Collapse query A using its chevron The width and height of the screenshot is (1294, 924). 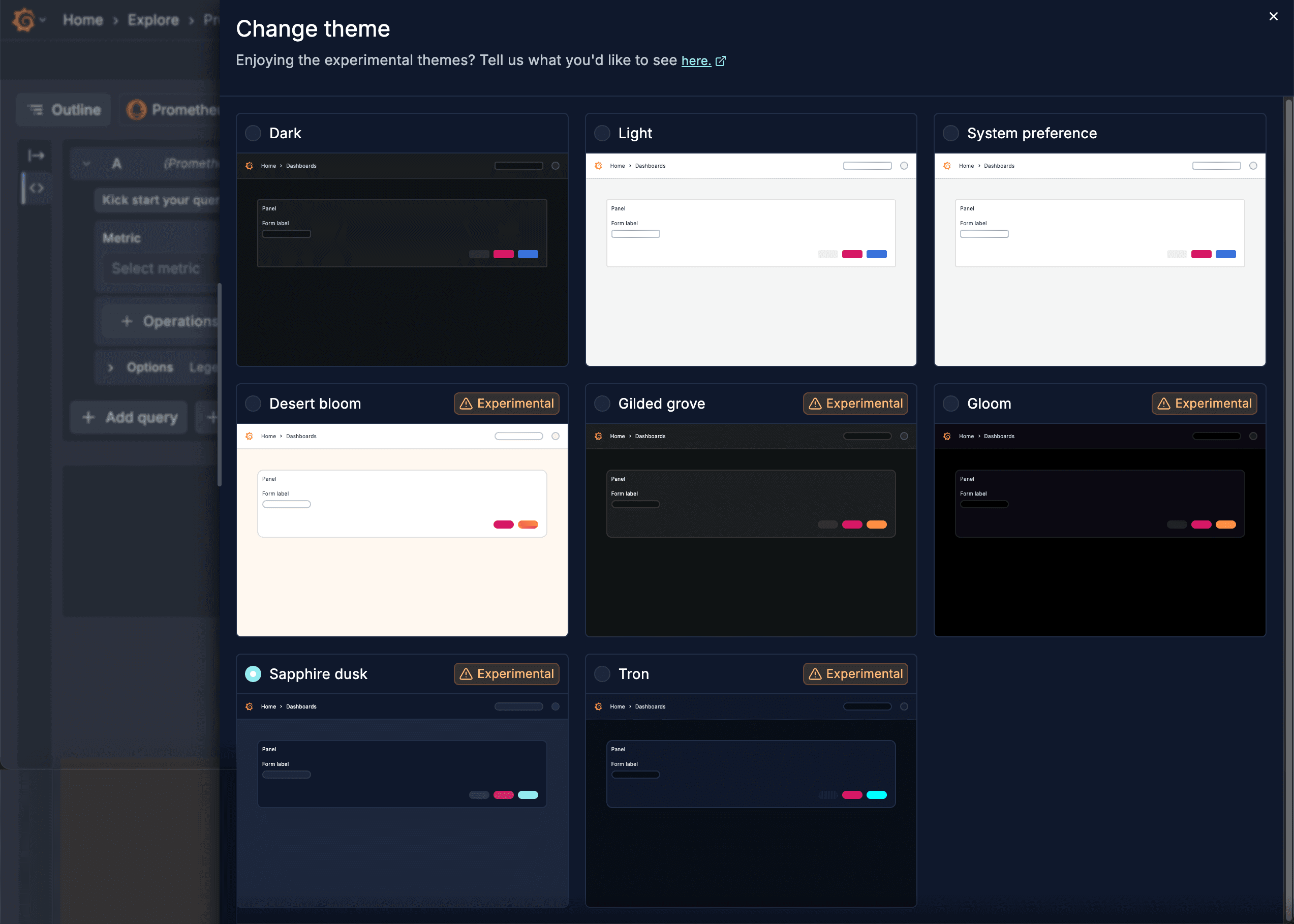pos(86,163)
